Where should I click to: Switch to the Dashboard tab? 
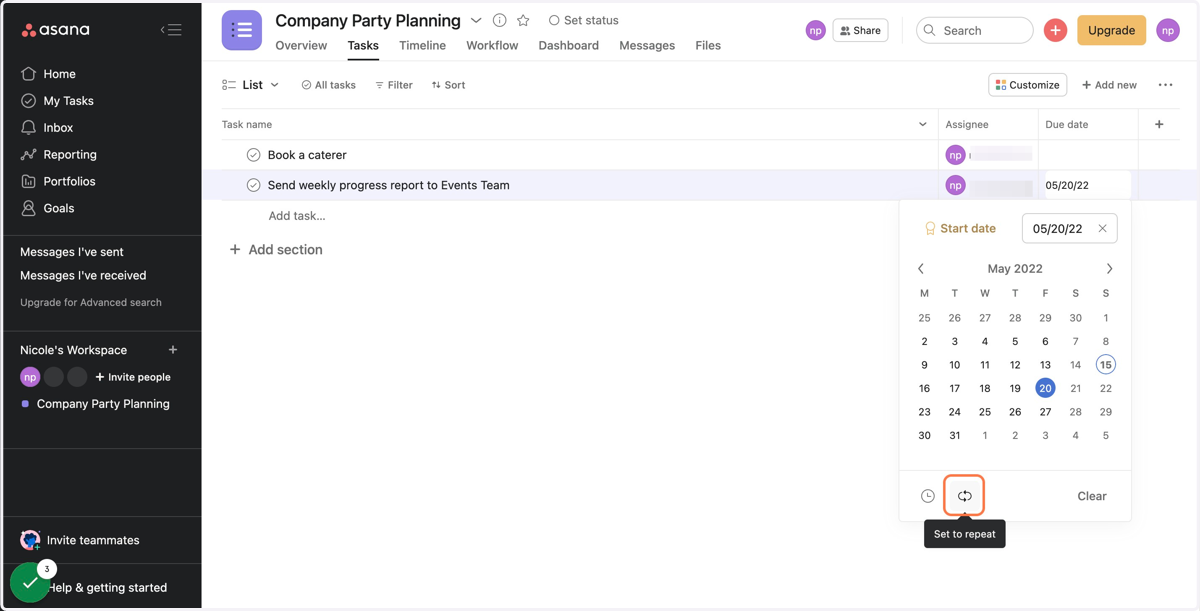[x=568, y=46]
